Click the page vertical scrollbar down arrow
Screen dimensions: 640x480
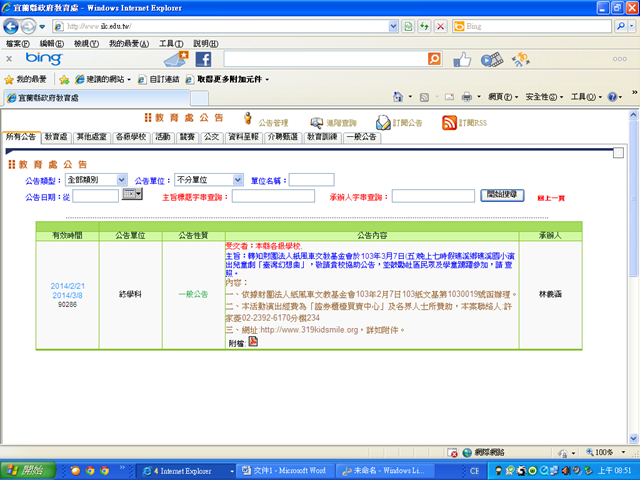(633, 438)
